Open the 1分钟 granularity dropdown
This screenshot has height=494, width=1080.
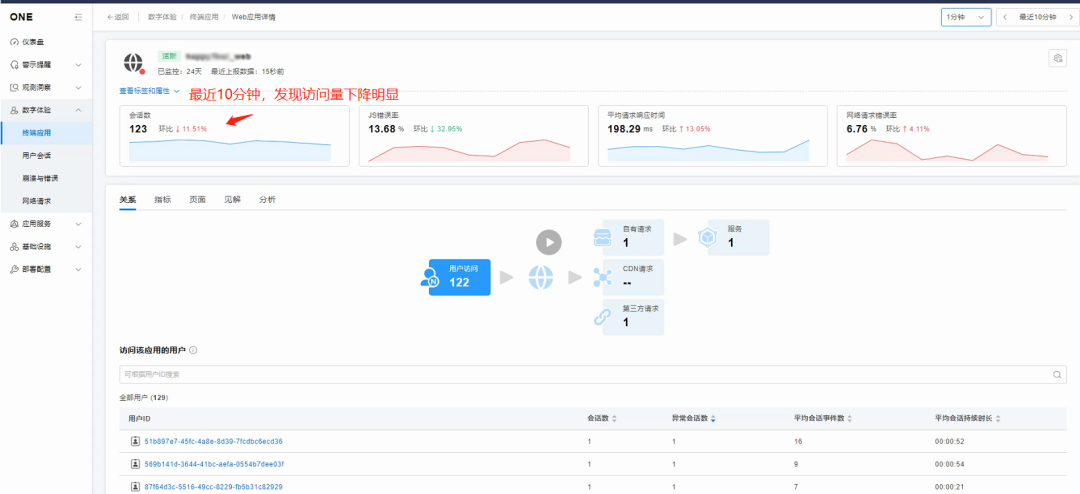pyautogui.click(x=966, y=17)
